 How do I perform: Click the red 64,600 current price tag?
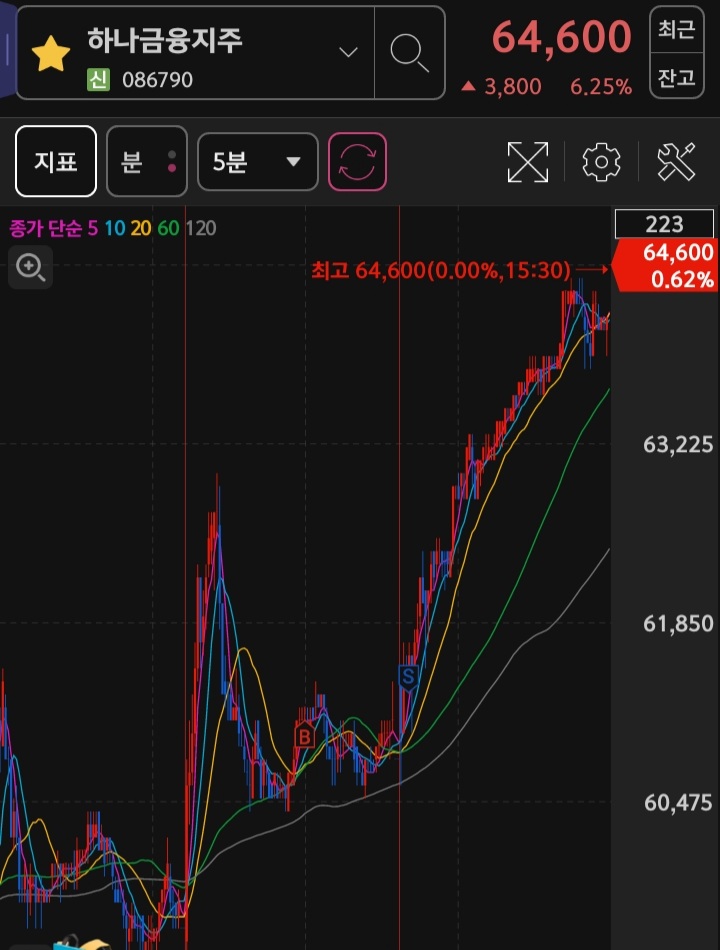665,265
